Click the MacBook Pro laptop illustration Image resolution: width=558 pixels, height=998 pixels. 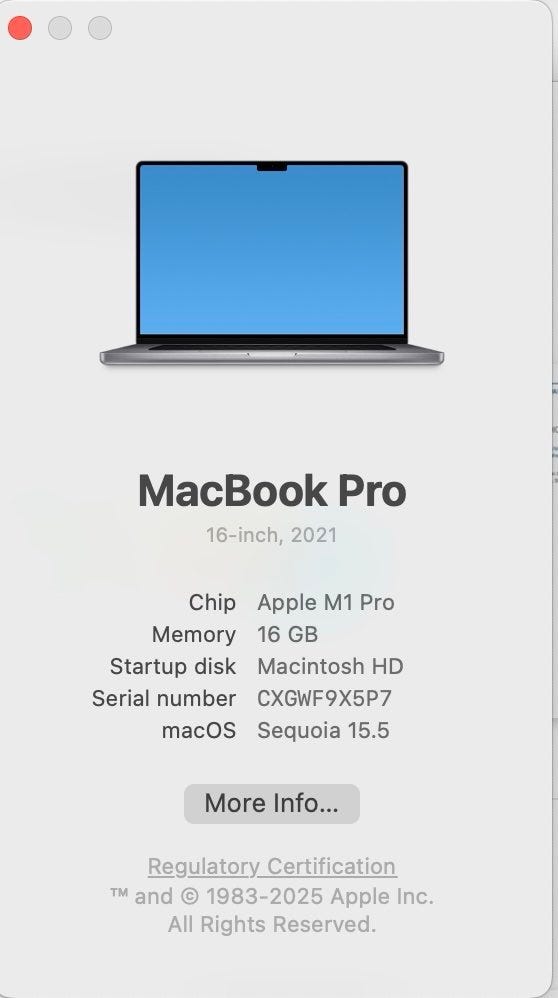tap(272, 263)
